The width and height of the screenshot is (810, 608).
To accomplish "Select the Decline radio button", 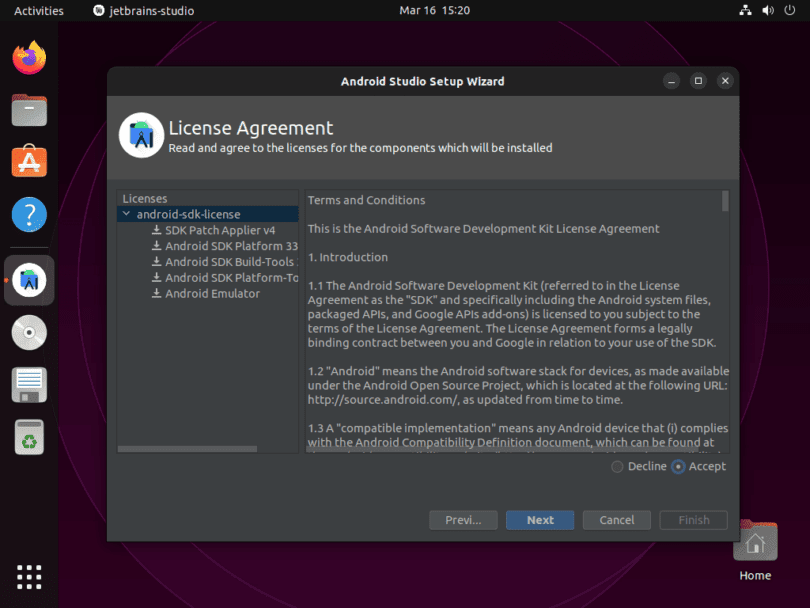I will (x=617, y=466).
